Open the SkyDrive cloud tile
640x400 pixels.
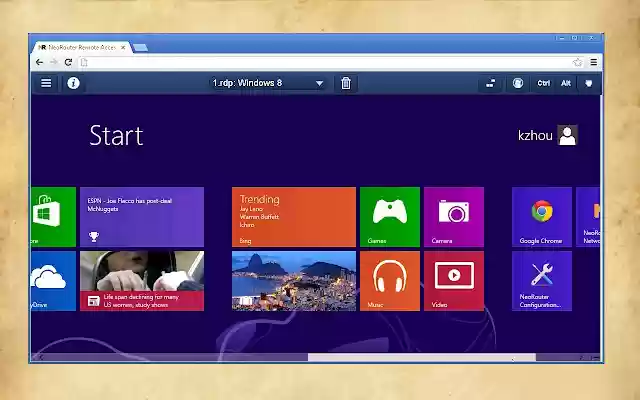tap(53, 281)
